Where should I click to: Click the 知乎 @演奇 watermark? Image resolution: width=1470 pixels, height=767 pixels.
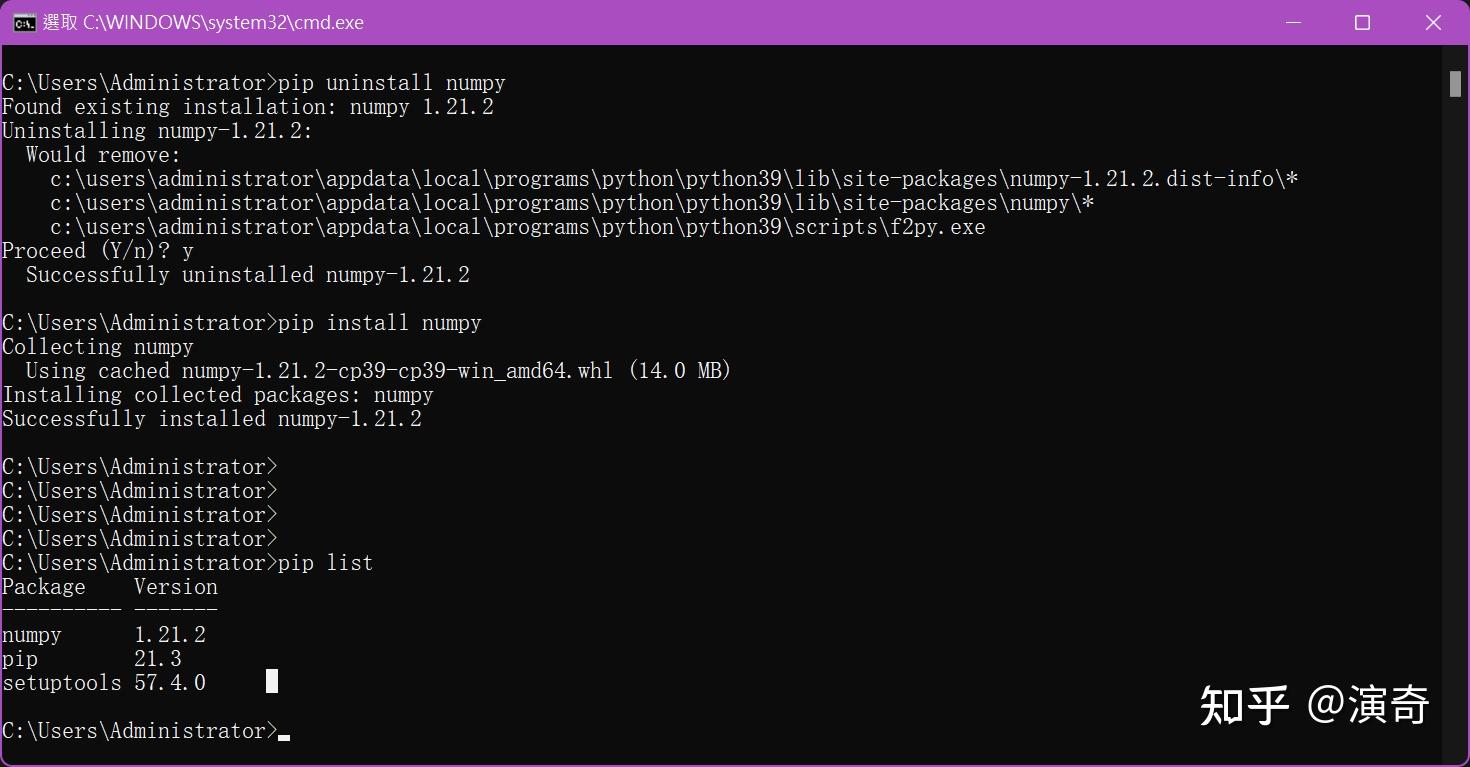click(1317, 704)
